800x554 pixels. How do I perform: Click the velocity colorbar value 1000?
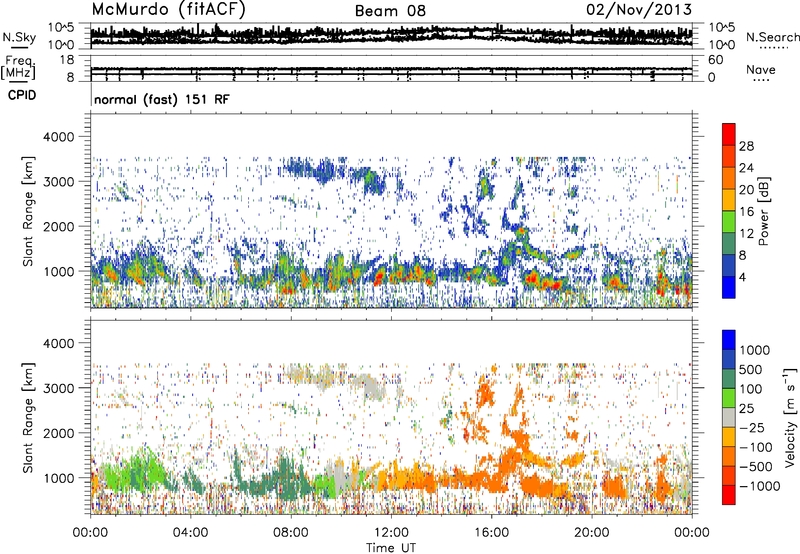[755, 350]
